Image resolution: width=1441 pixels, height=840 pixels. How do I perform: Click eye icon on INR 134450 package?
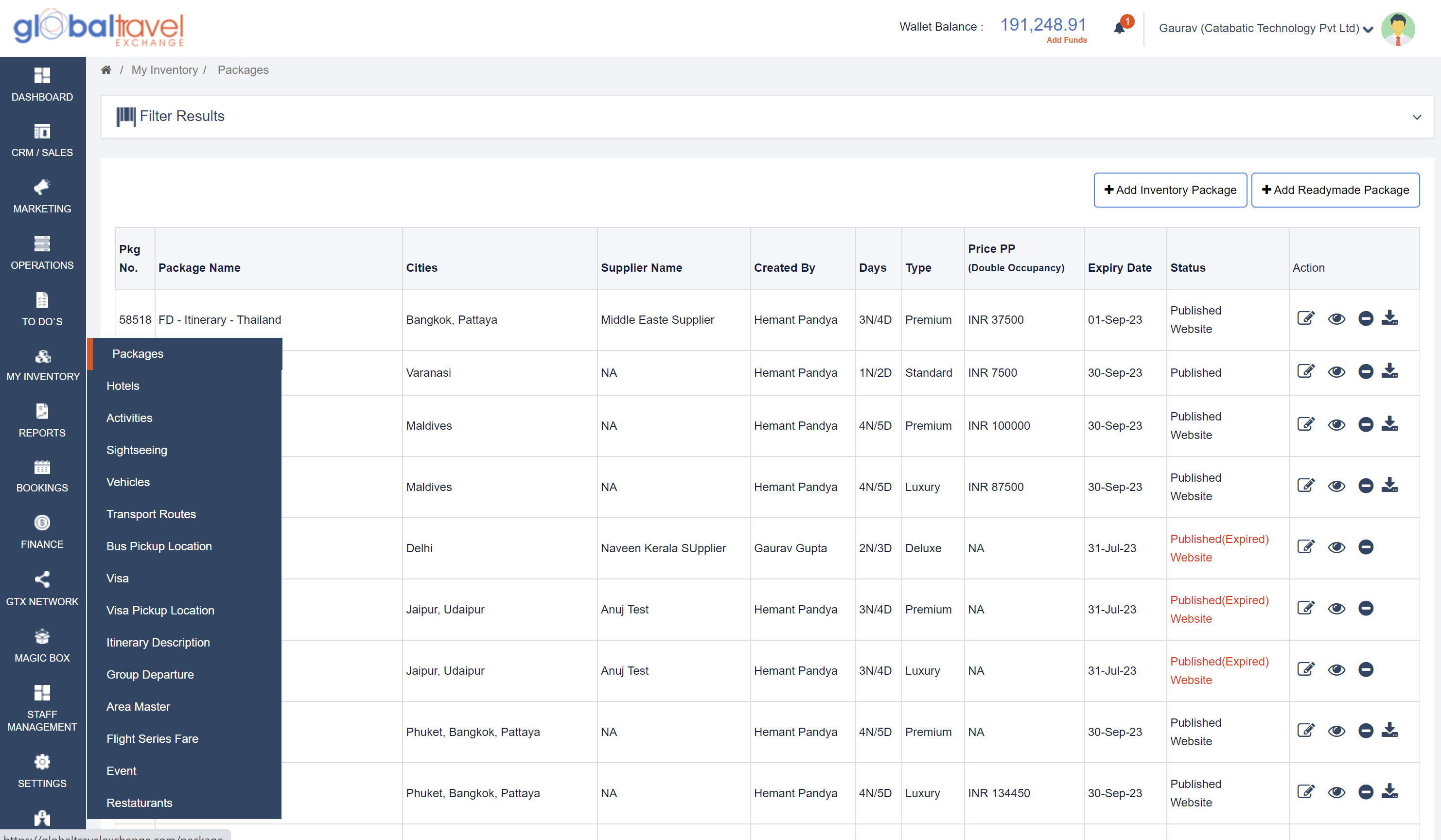(x=1336, y=792)
